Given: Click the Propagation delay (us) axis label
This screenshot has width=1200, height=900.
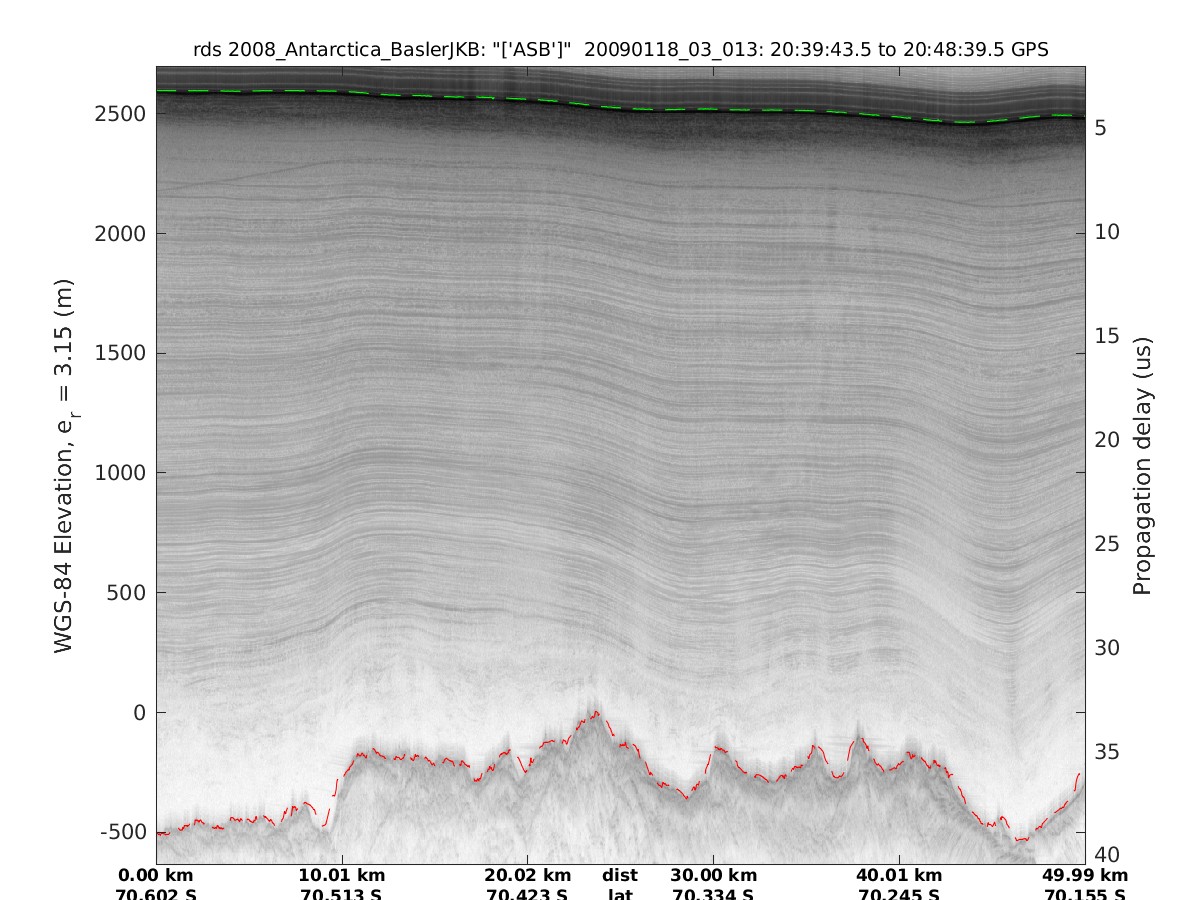Looking at the screenshot, I should click(x=1143, y=465).
